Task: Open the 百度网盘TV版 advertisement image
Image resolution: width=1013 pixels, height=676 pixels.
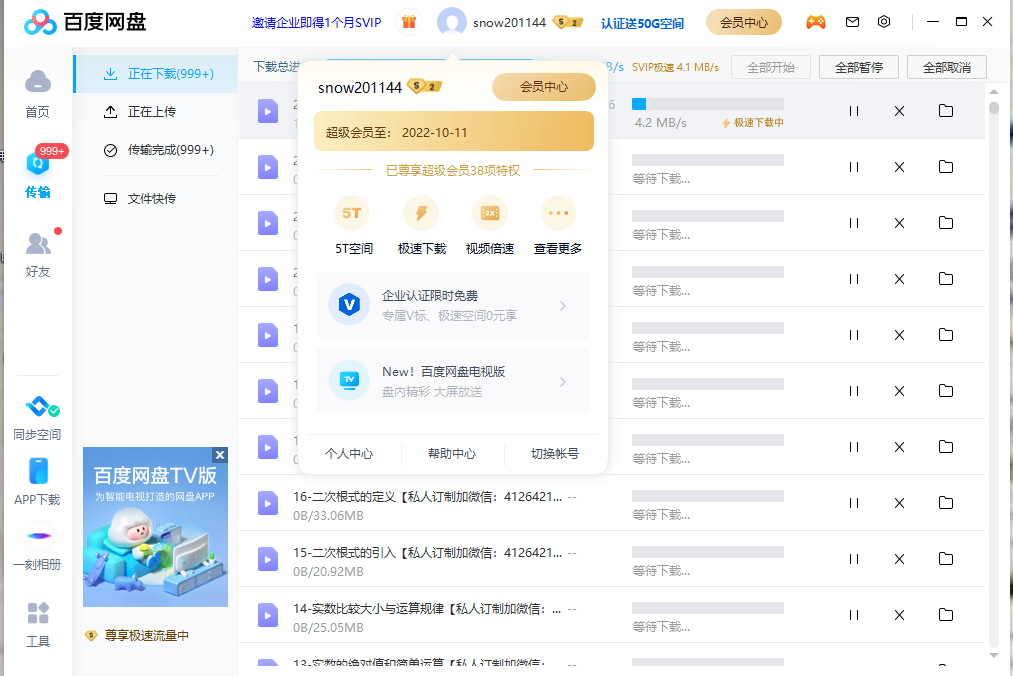Action: [155, 527]
